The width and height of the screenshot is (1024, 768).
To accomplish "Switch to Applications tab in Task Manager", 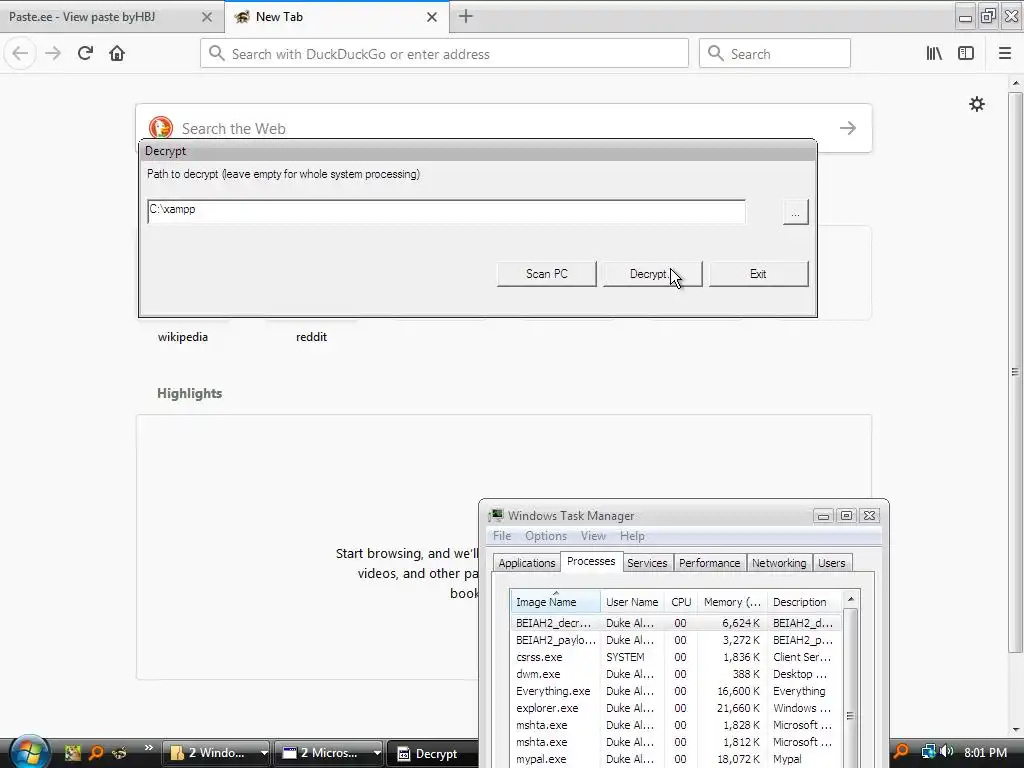I will (x=526, y=563).
